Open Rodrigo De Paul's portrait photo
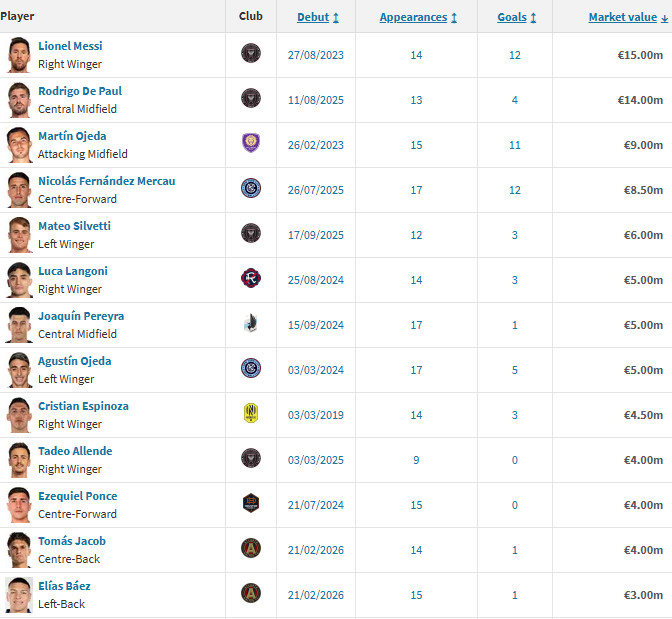Screen dimensions: 672x619 point(19,100)
